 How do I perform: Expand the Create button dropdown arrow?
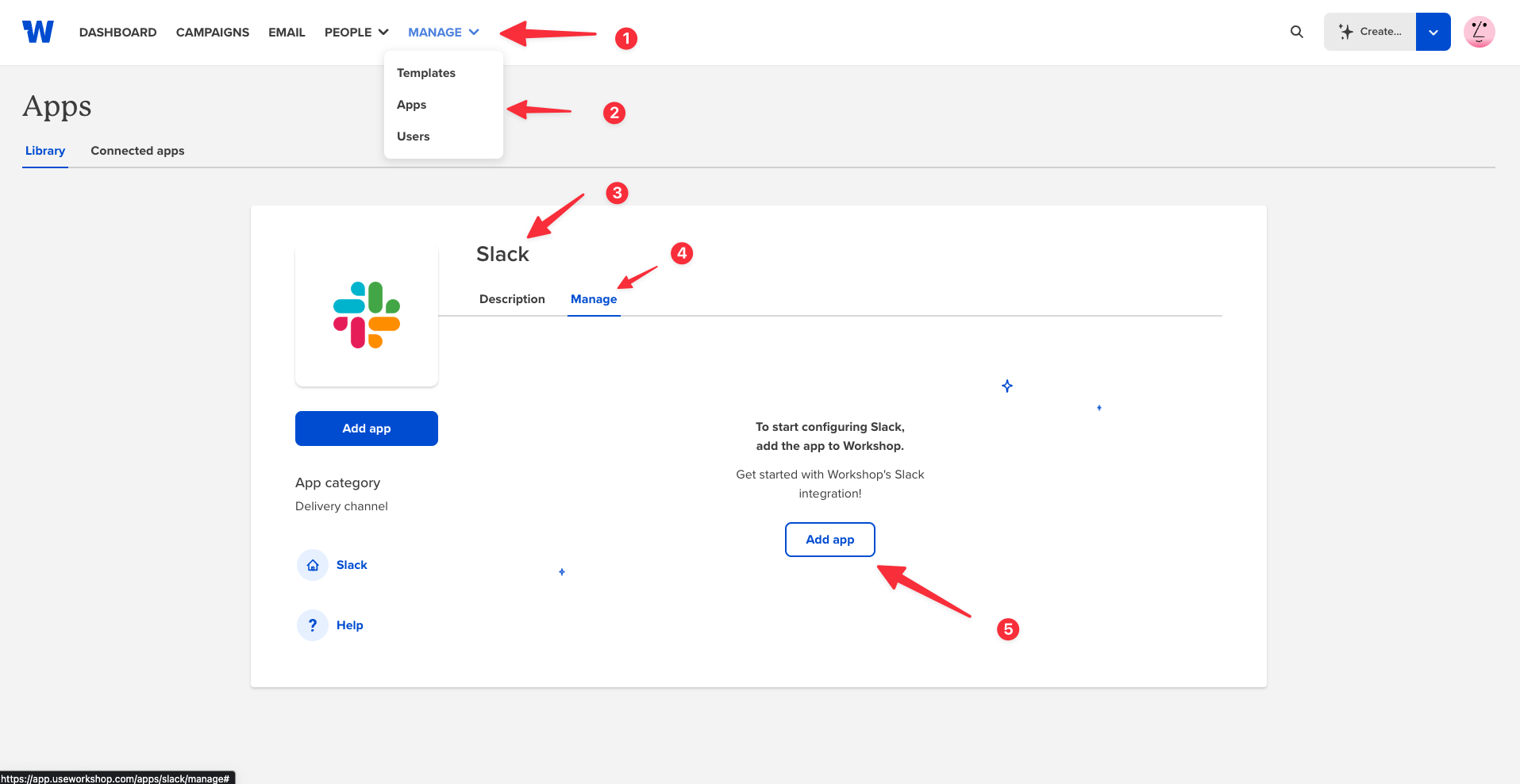point(1433,32)
